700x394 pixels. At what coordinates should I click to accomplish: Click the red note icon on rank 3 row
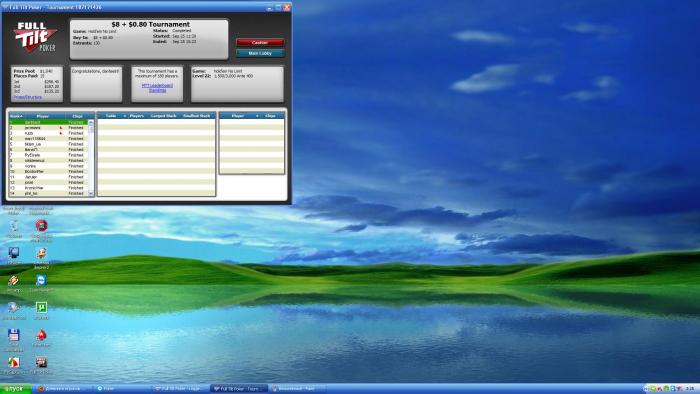(x=61, y=133)
